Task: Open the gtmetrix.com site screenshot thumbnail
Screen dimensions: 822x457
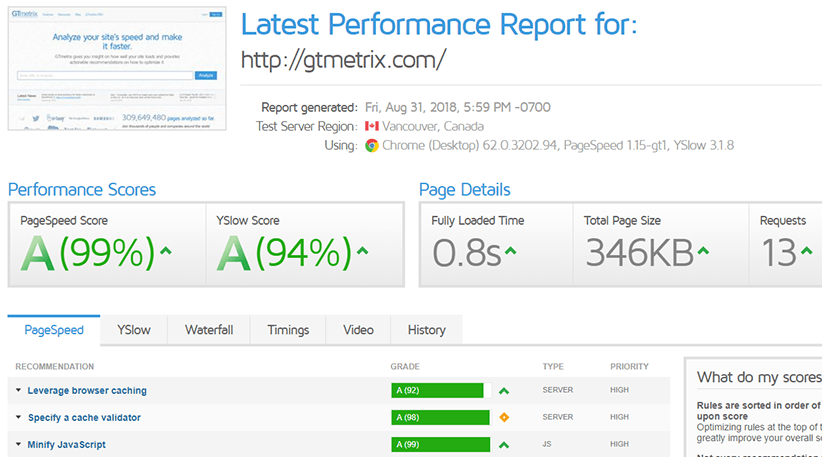Action: pos(117,68)
